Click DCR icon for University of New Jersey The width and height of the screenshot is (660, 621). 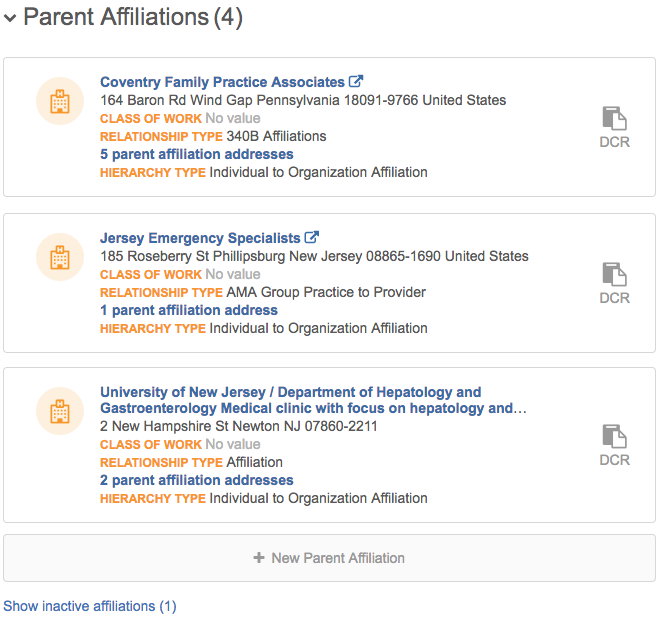614,436
